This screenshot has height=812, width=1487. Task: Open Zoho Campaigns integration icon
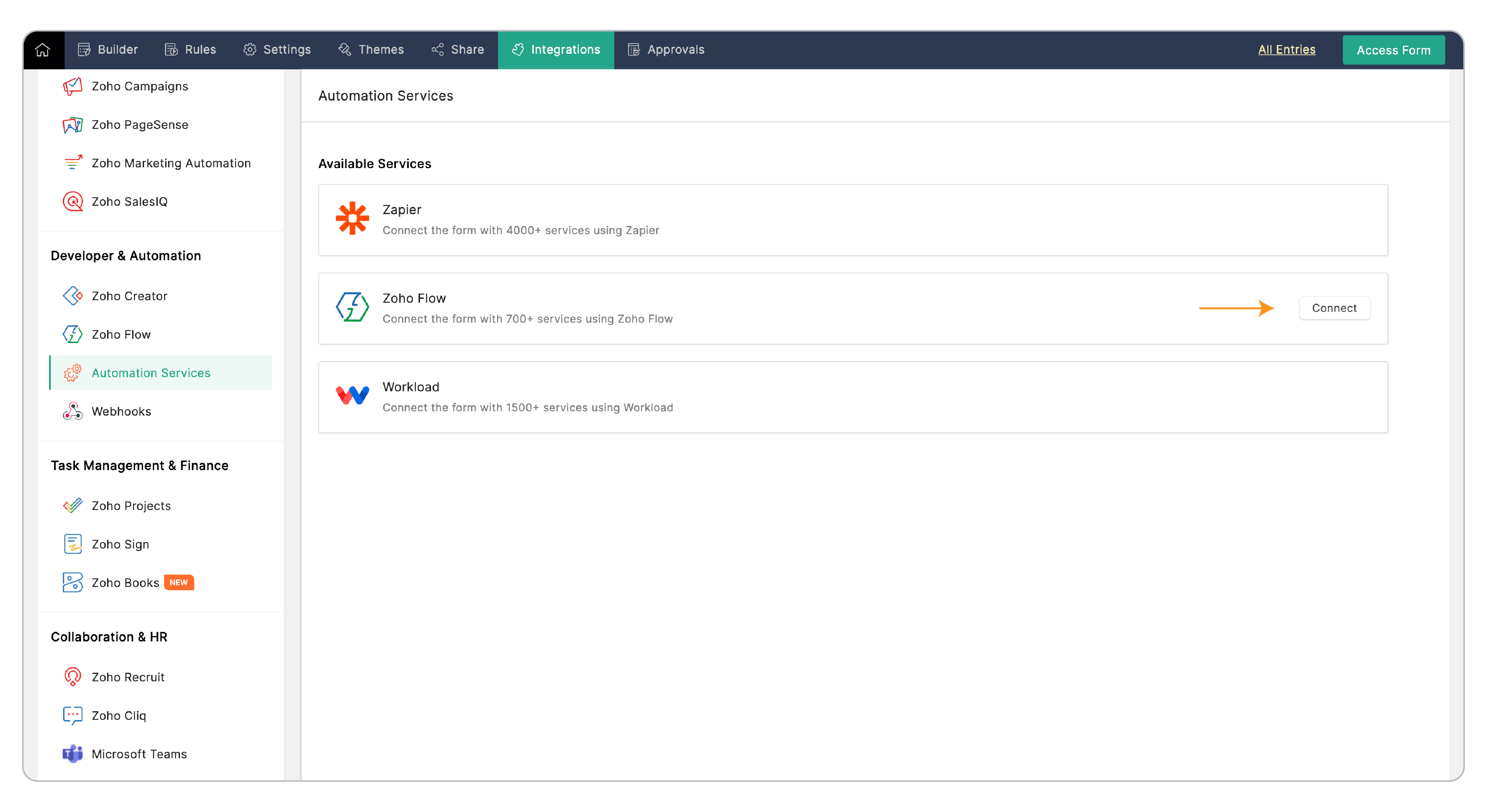pos(72,86)
